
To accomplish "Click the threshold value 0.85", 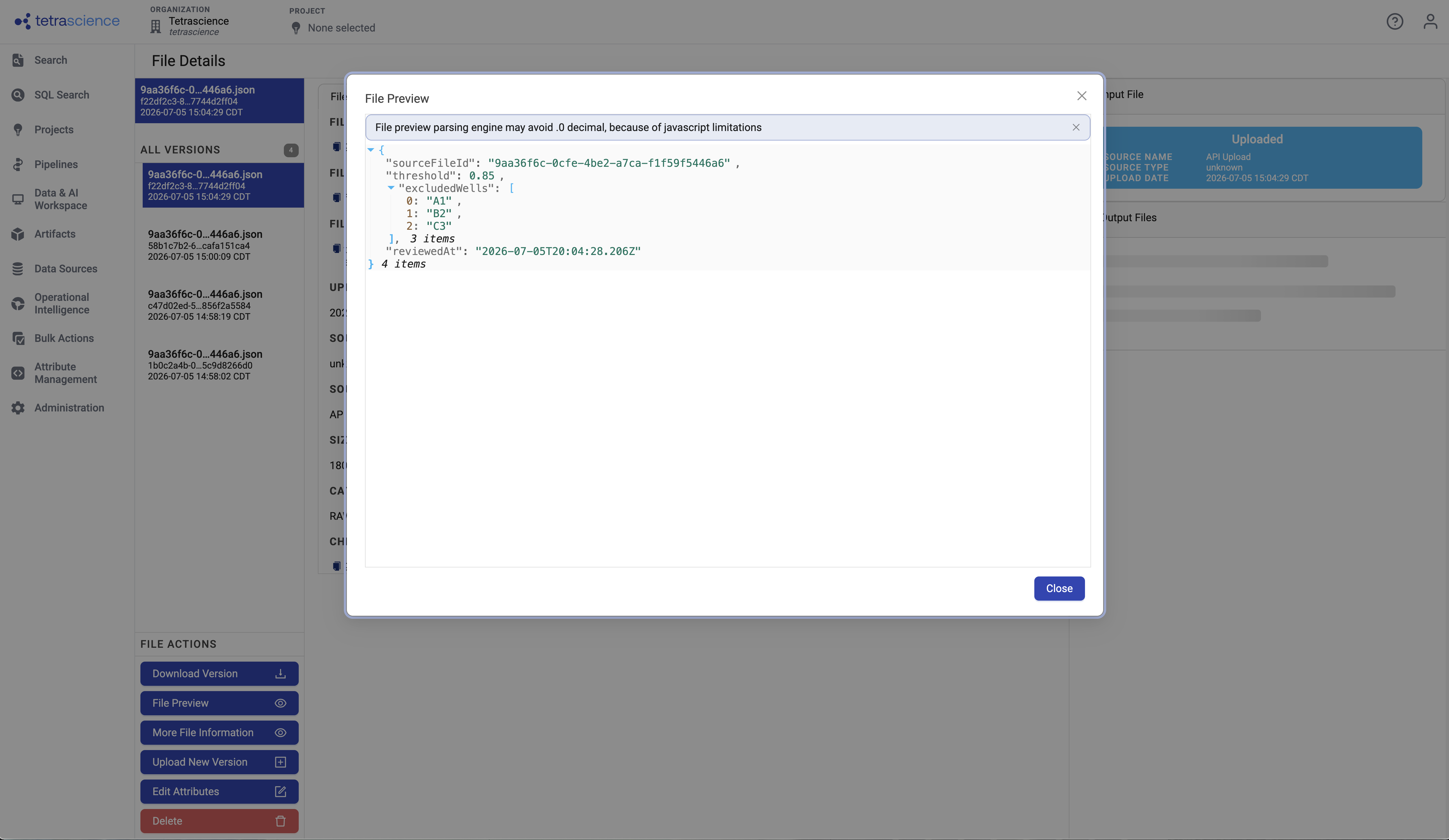I will pyautogui.click(x=481, y=176).
